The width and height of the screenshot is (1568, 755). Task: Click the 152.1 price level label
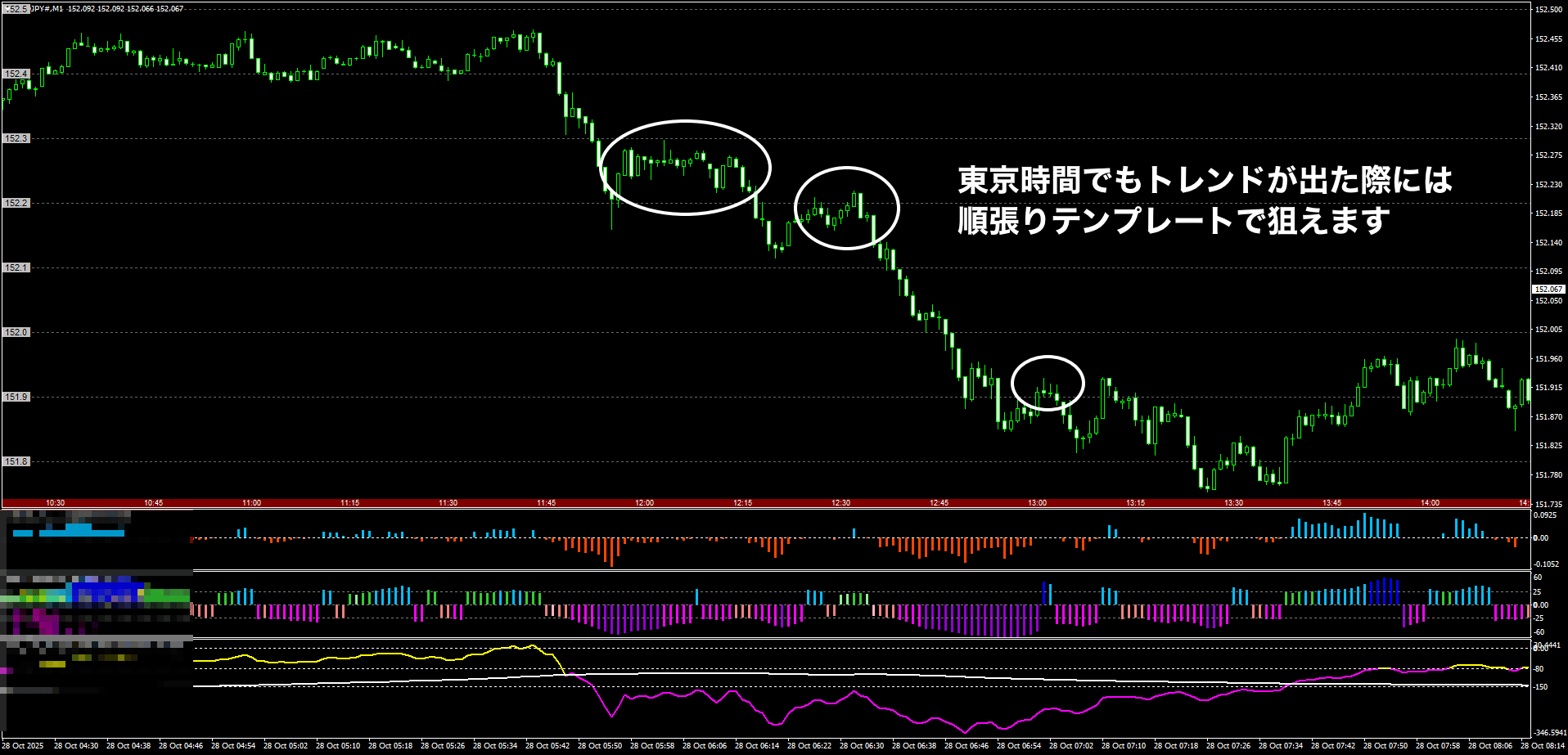tap(16, 267)
